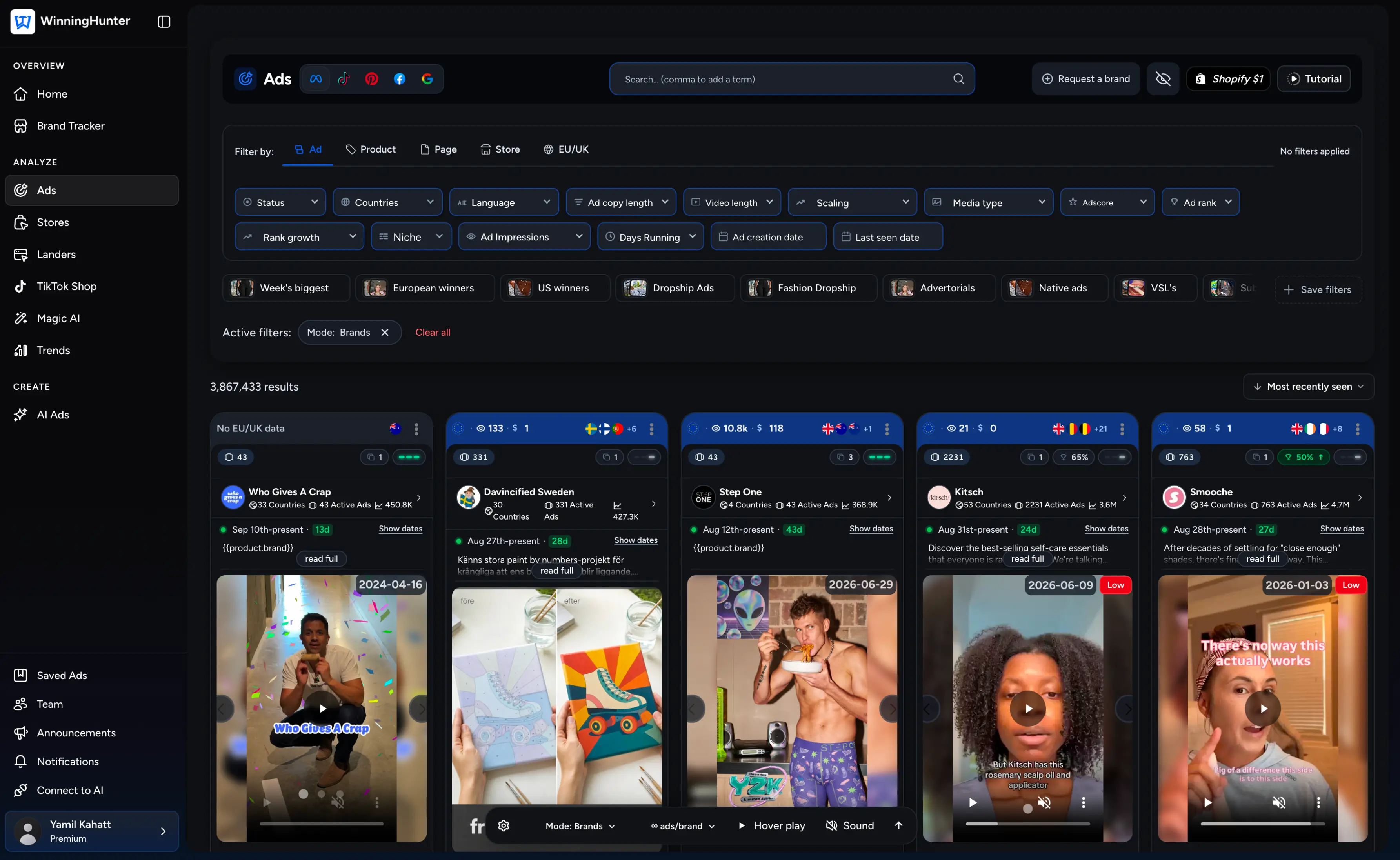This screenshot has width=1400, height=860.
Task: Open Connect to AI sidebar item
Action: [91, 790]
